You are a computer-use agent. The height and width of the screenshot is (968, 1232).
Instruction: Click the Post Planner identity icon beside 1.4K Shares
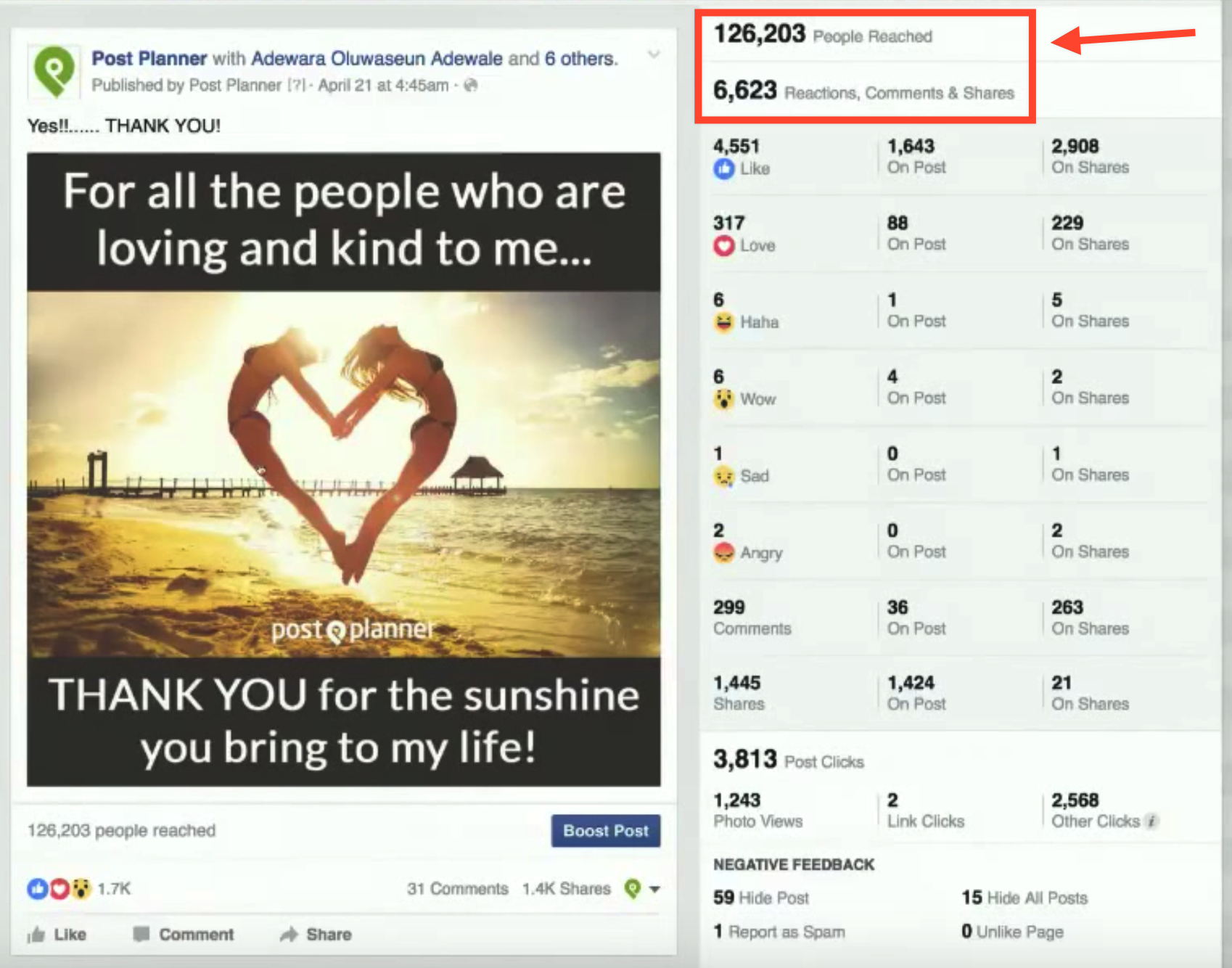633,889
